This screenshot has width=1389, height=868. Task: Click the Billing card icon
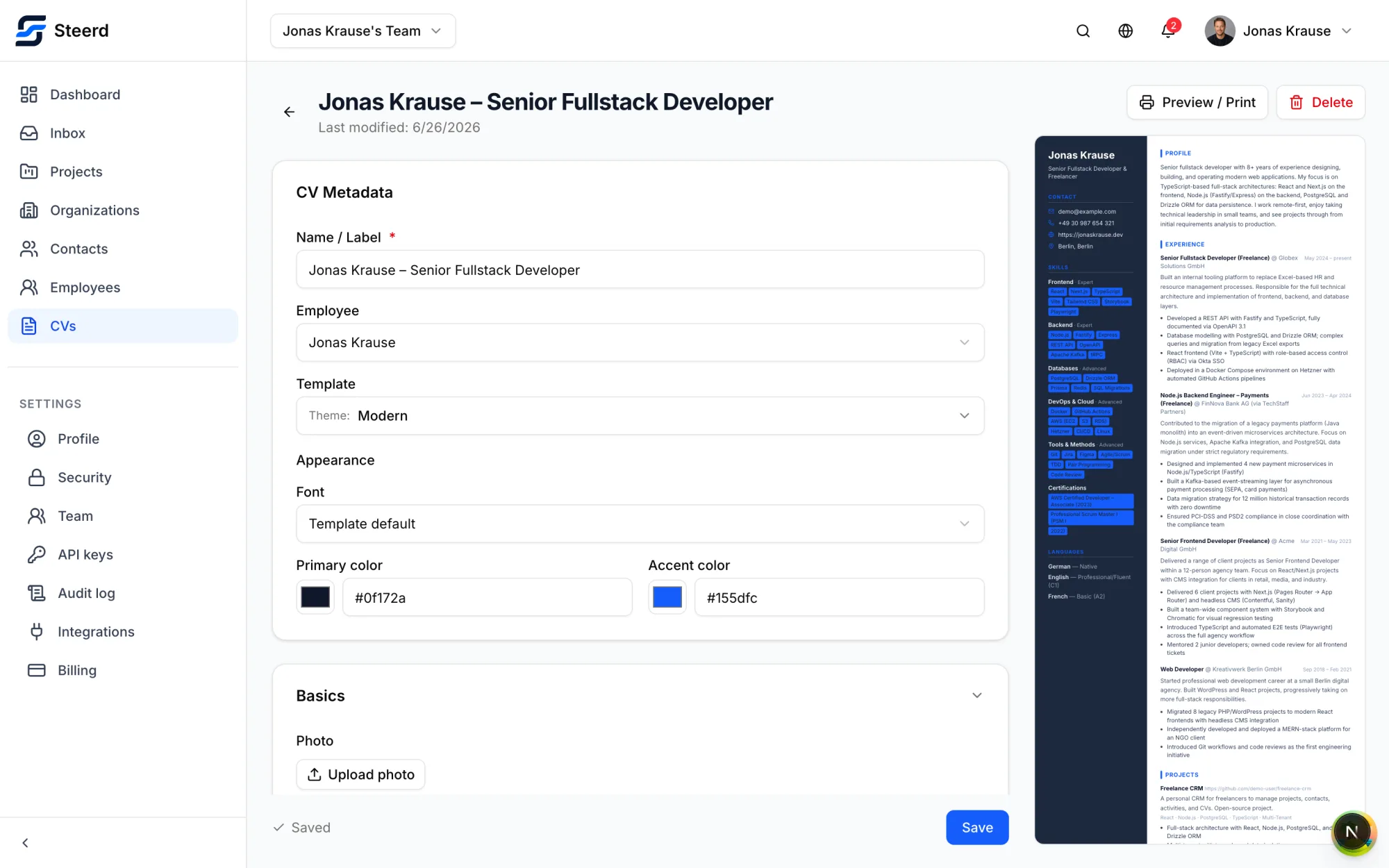tap(36, 670)
